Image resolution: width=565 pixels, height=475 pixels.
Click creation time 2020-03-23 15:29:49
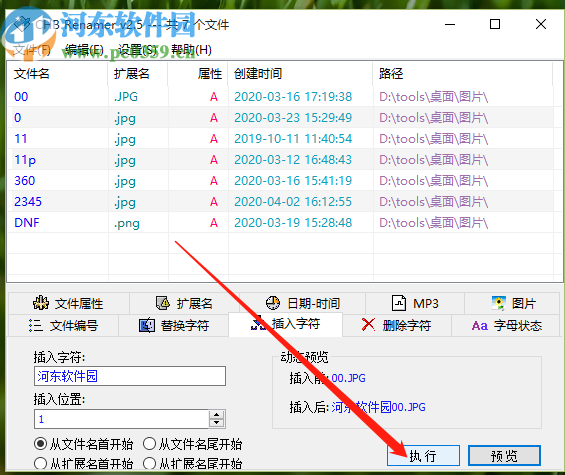coord(293,117)
